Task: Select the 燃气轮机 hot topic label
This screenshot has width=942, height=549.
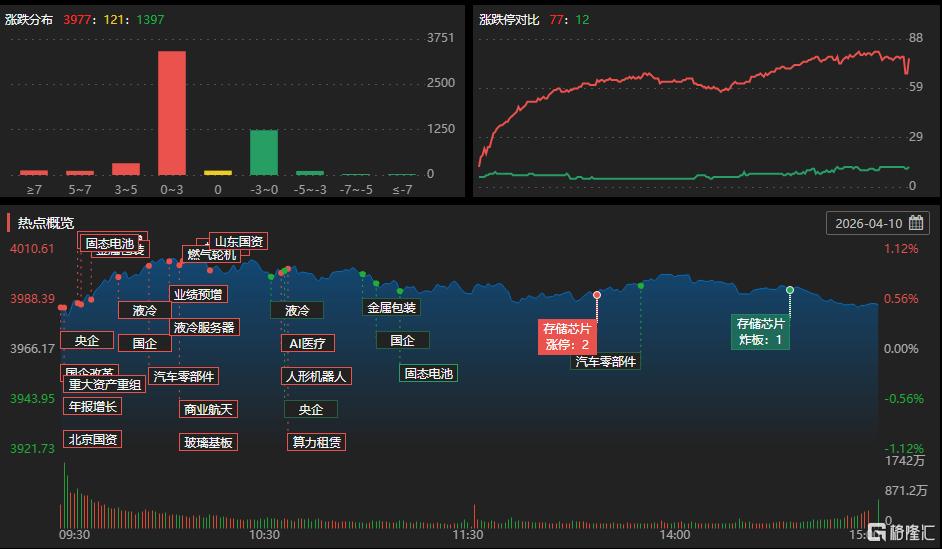Action: click(211, 255)
